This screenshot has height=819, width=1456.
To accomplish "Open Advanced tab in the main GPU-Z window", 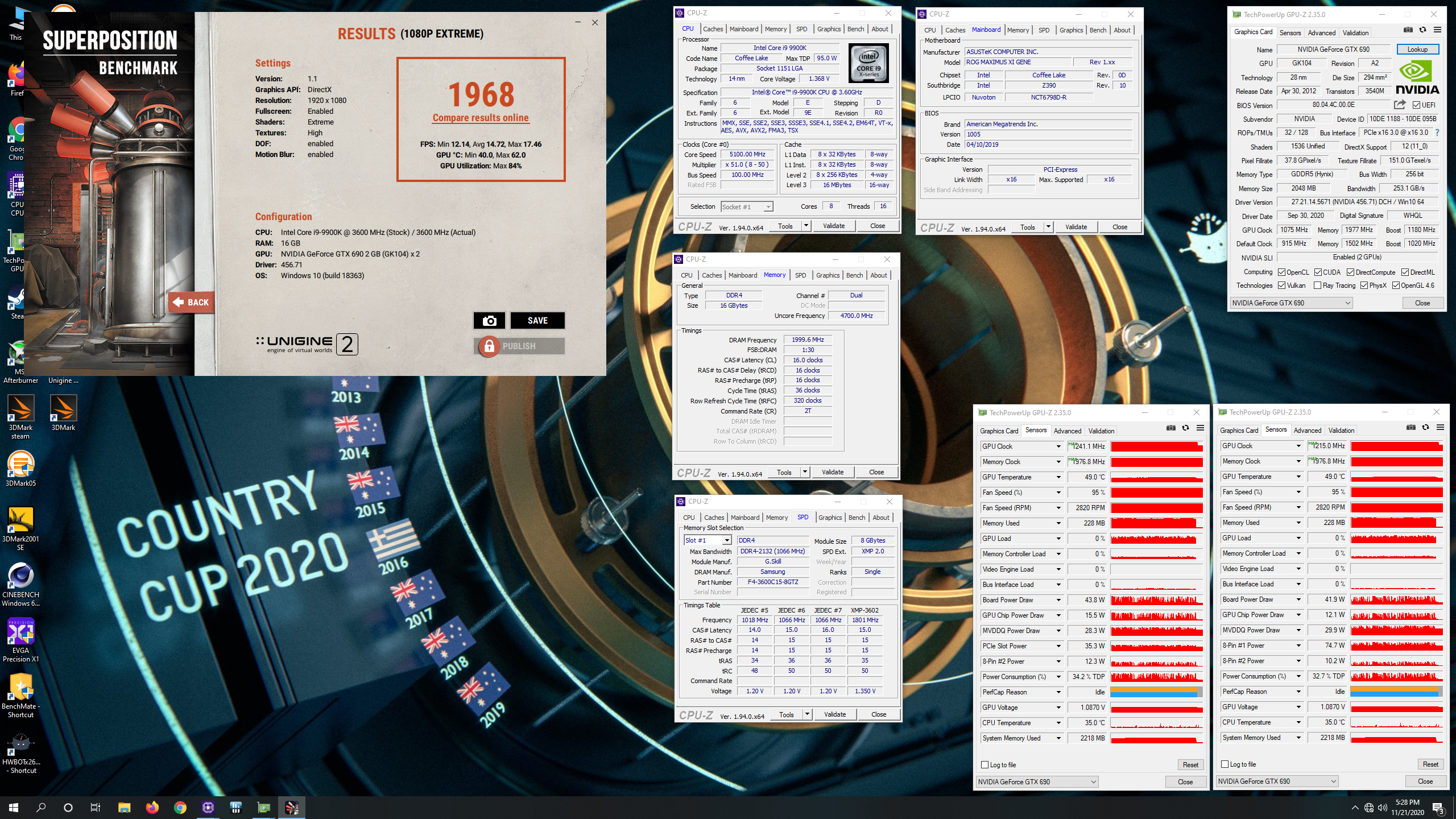I will coord(1321,33).
